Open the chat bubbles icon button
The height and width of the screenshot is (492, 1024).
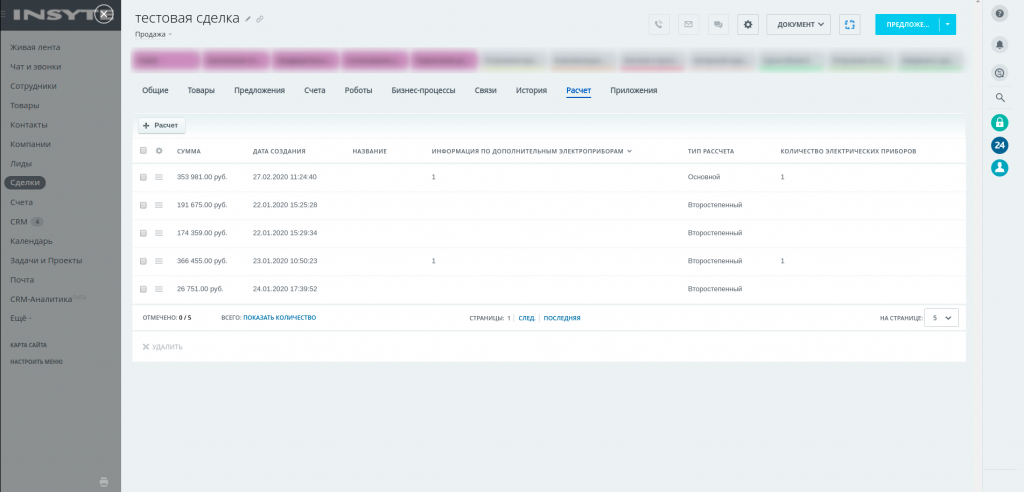[x=718, y=24]
